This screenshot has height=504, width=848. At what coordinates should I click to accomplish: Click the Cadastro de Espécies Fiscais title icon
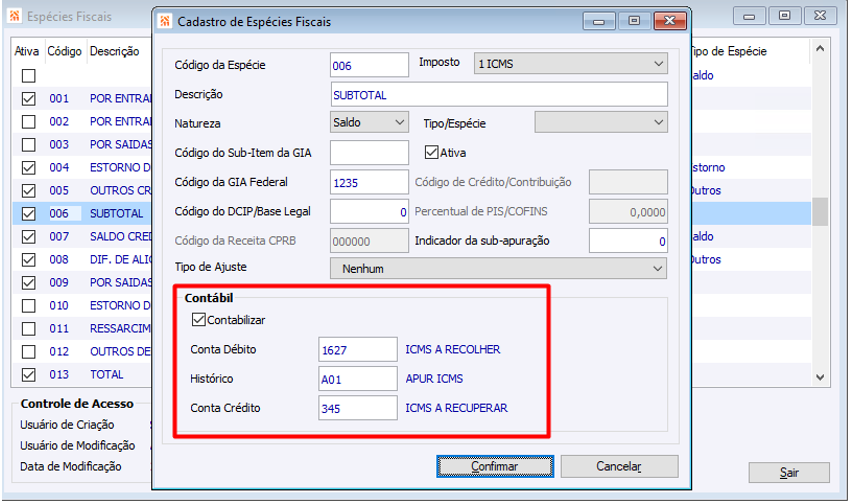coord(165,21)
